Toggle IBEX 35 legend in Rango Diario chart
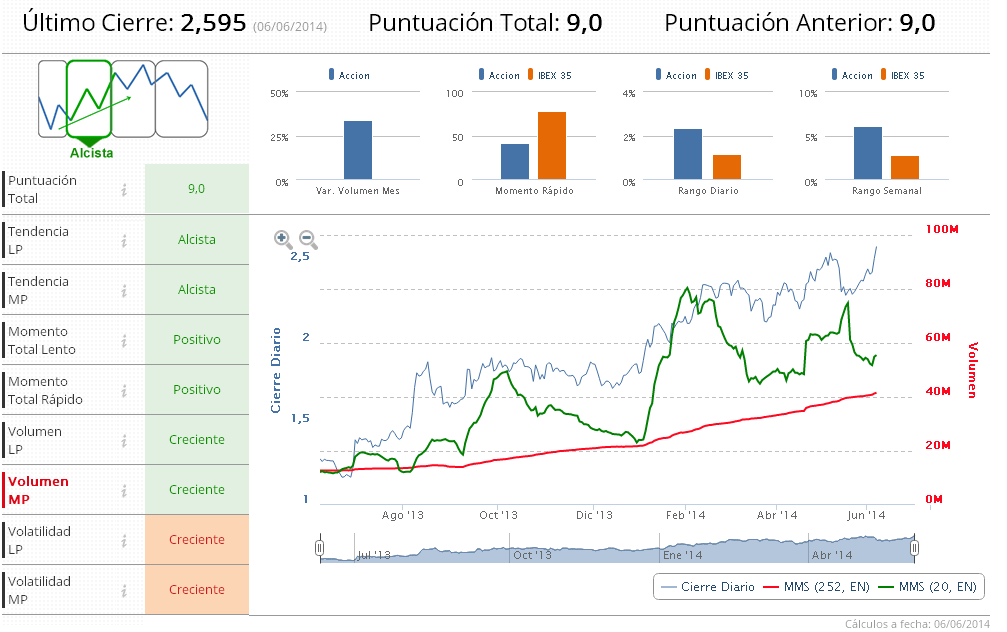1007x632 pixels. pos(727,75)
